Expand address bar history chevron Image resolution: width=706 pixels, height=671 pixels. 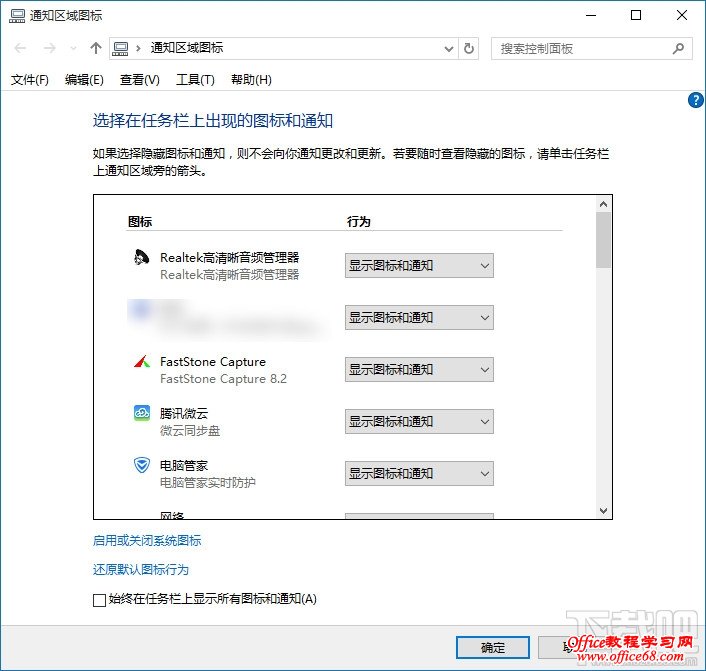pos(448,49)
